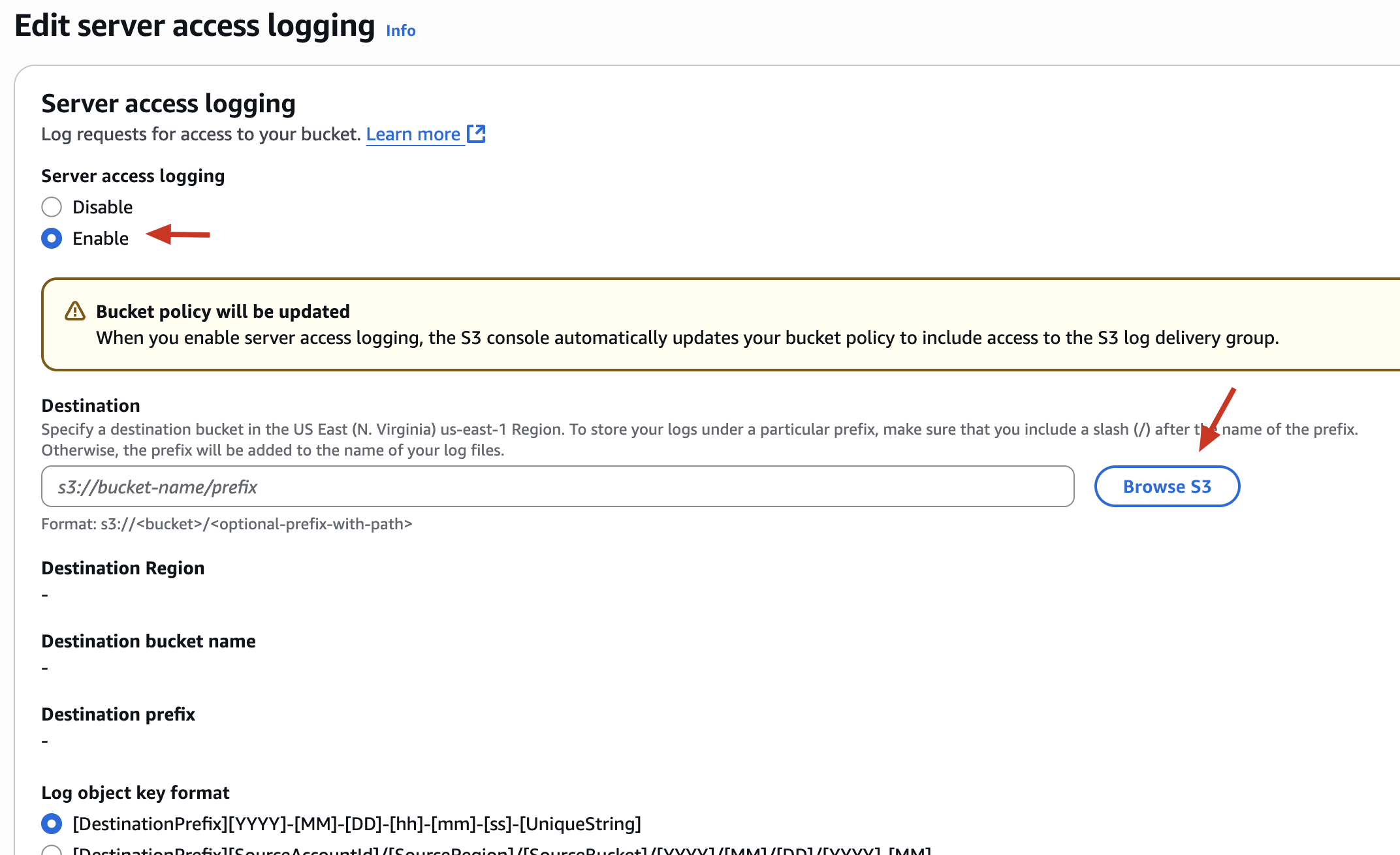Click the Edit server access logging page title
1400x855 pixels.
click(x=195, y=26)
